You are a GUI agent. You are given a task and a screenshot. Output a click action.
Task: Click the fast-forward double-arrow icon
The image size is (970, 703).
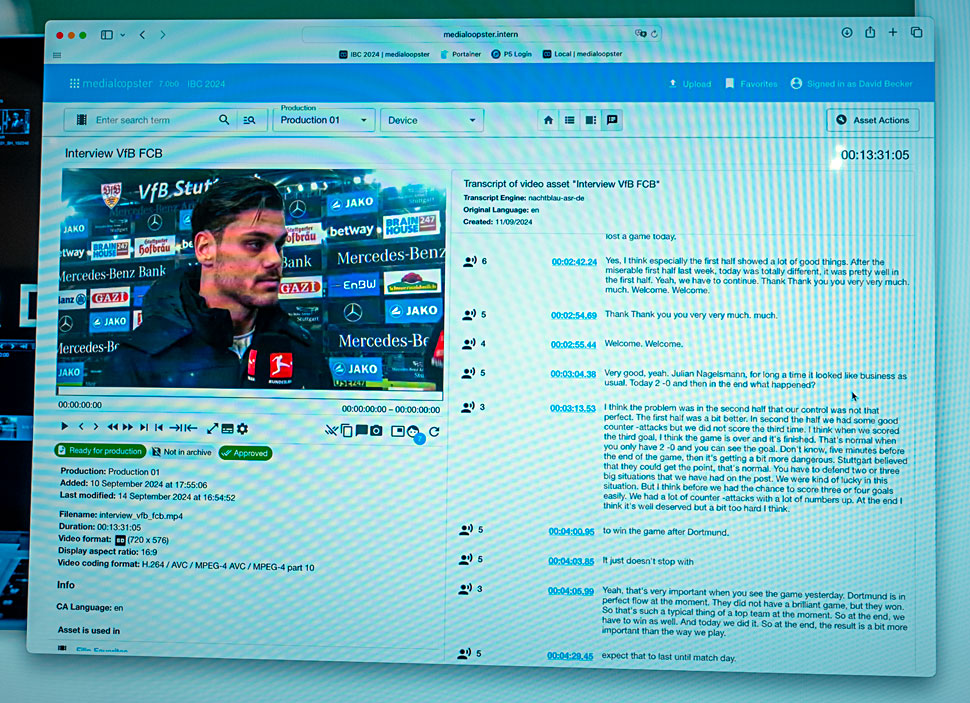coord(127,427)
